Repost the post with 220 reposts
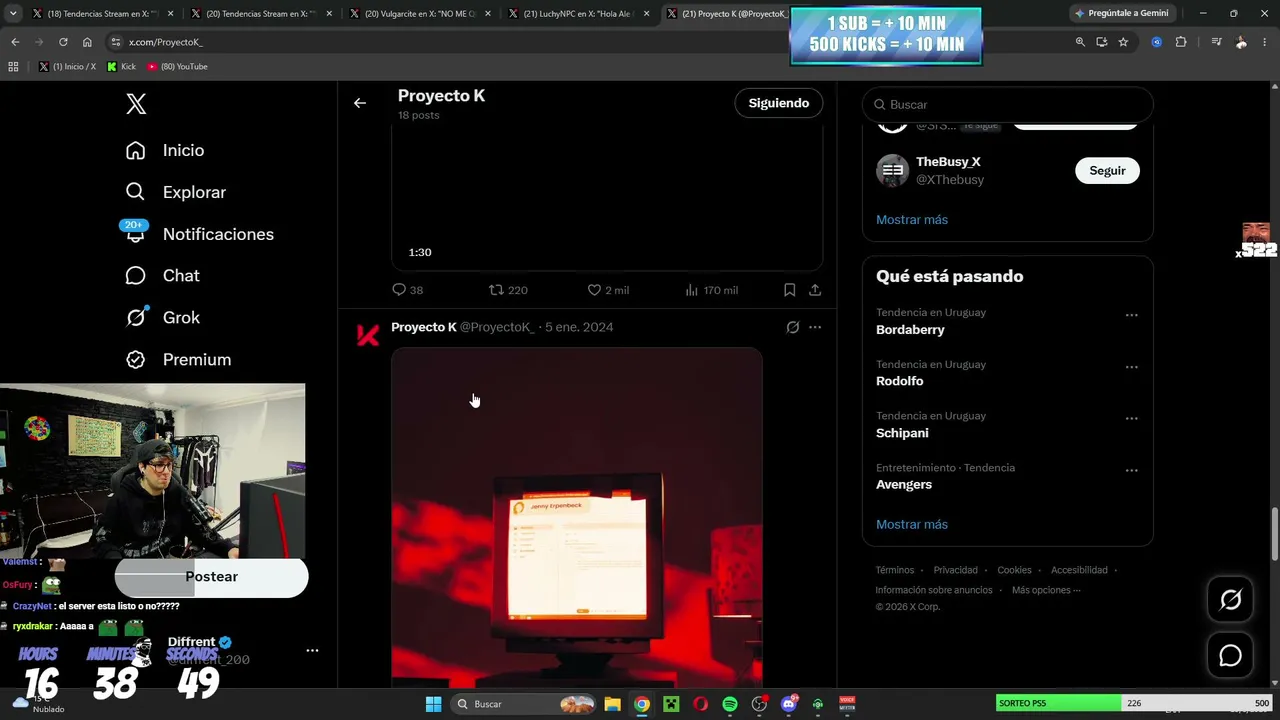 pos(508,290)
